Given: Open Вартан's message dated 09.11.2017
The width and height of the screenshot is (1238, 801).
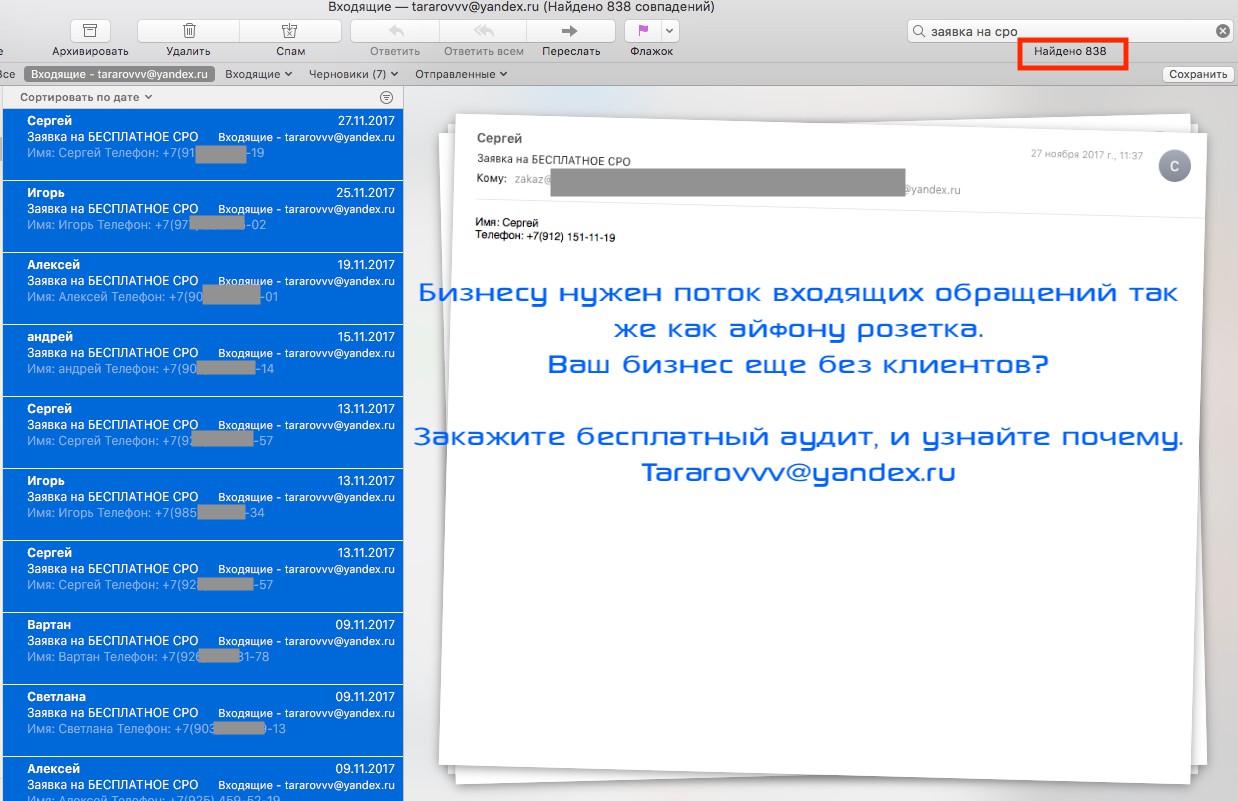Looking at the screenshot, I should tap(203, 648).
